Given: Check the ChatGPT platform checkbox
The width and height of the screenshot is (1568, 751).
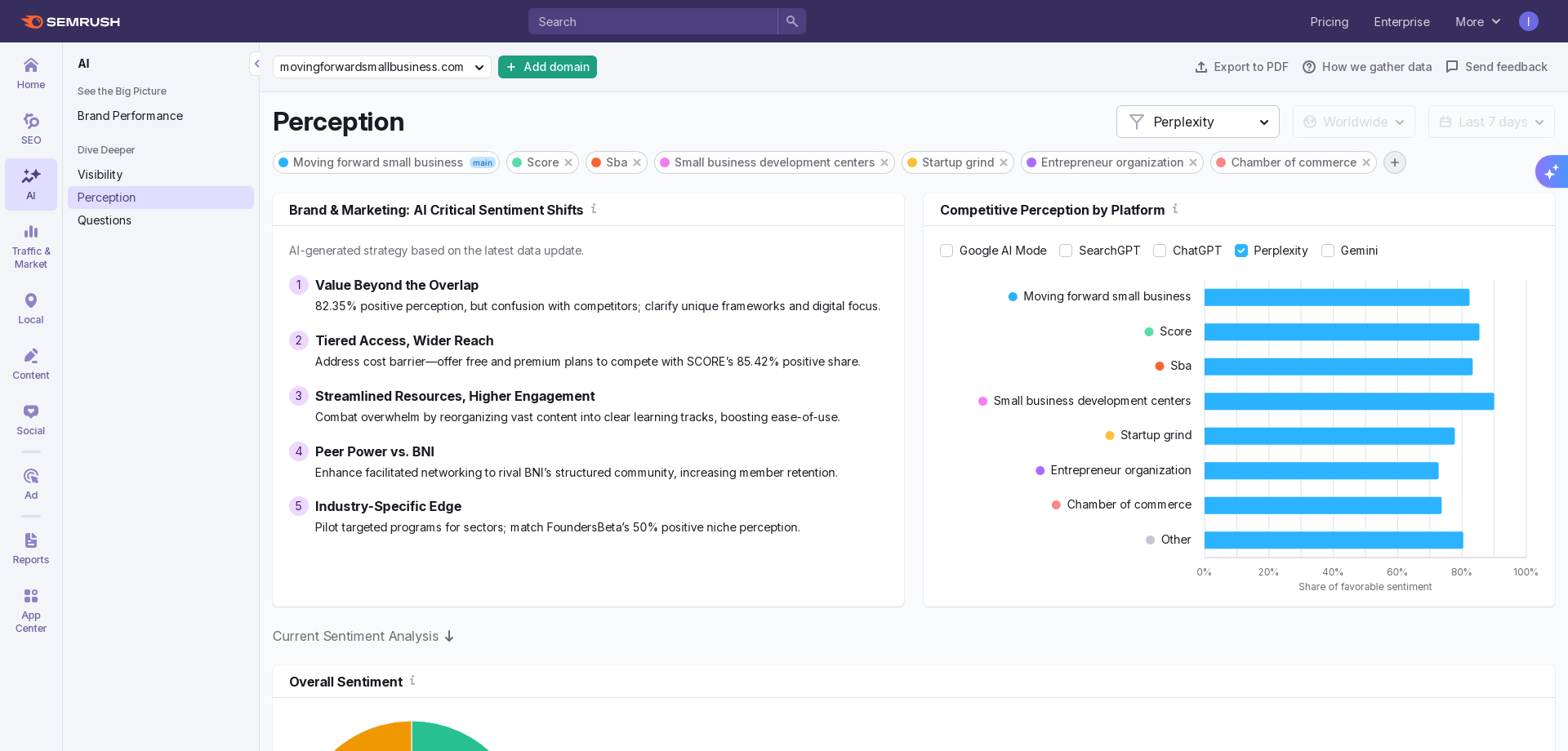Looking at the screenshot, I should tap(1160, 251).
